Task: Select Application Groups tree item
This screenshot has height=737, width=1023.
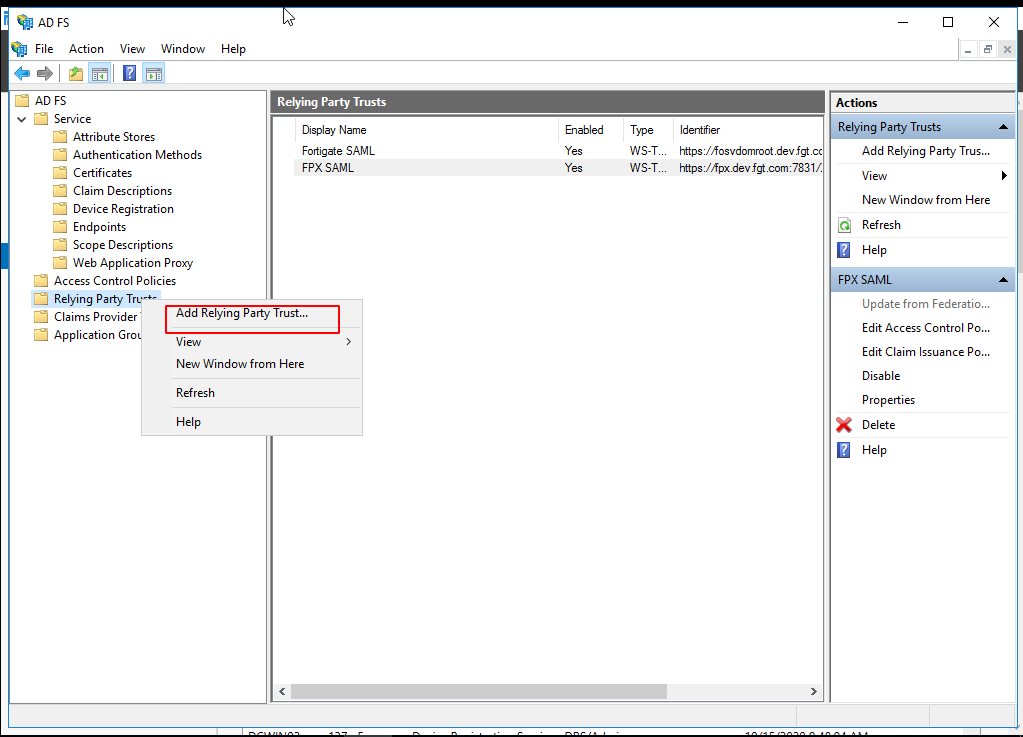Action: tap(97, 335)
